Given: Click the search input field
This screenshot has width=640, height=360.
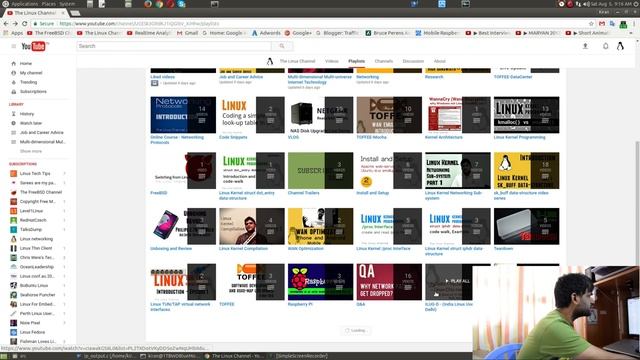Looking at the screenshot, I should point(174,46).
